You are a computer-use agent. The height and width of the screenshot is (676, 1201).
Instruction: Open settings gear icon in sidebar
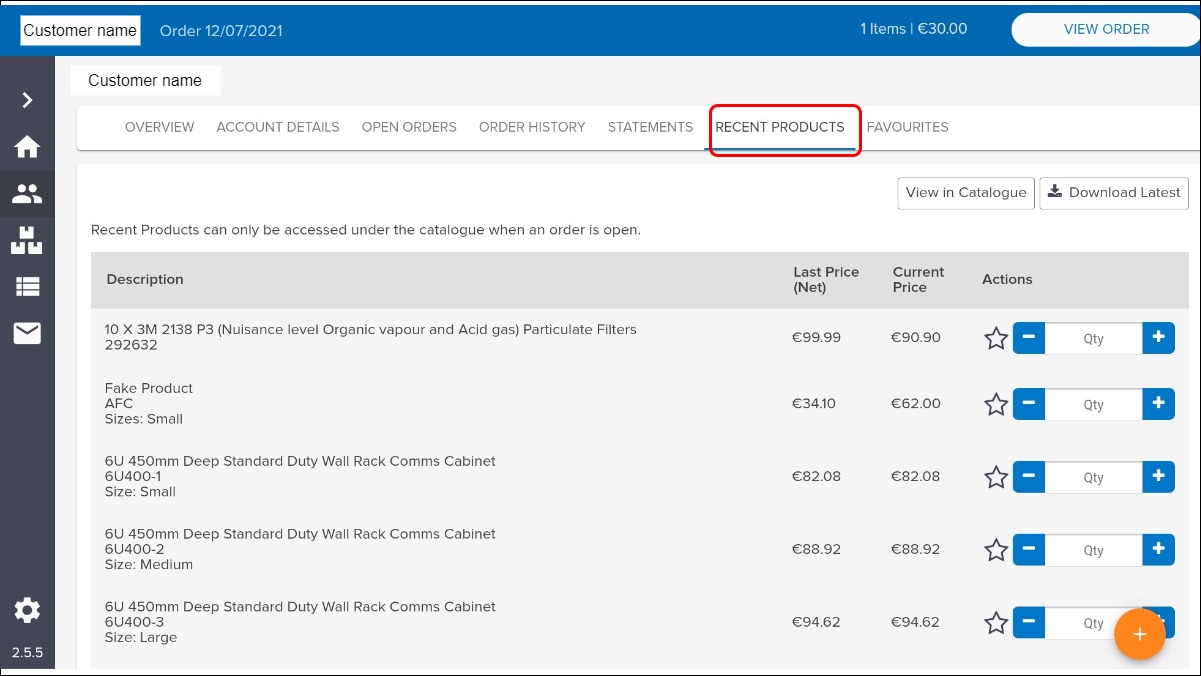pos(27,610)
